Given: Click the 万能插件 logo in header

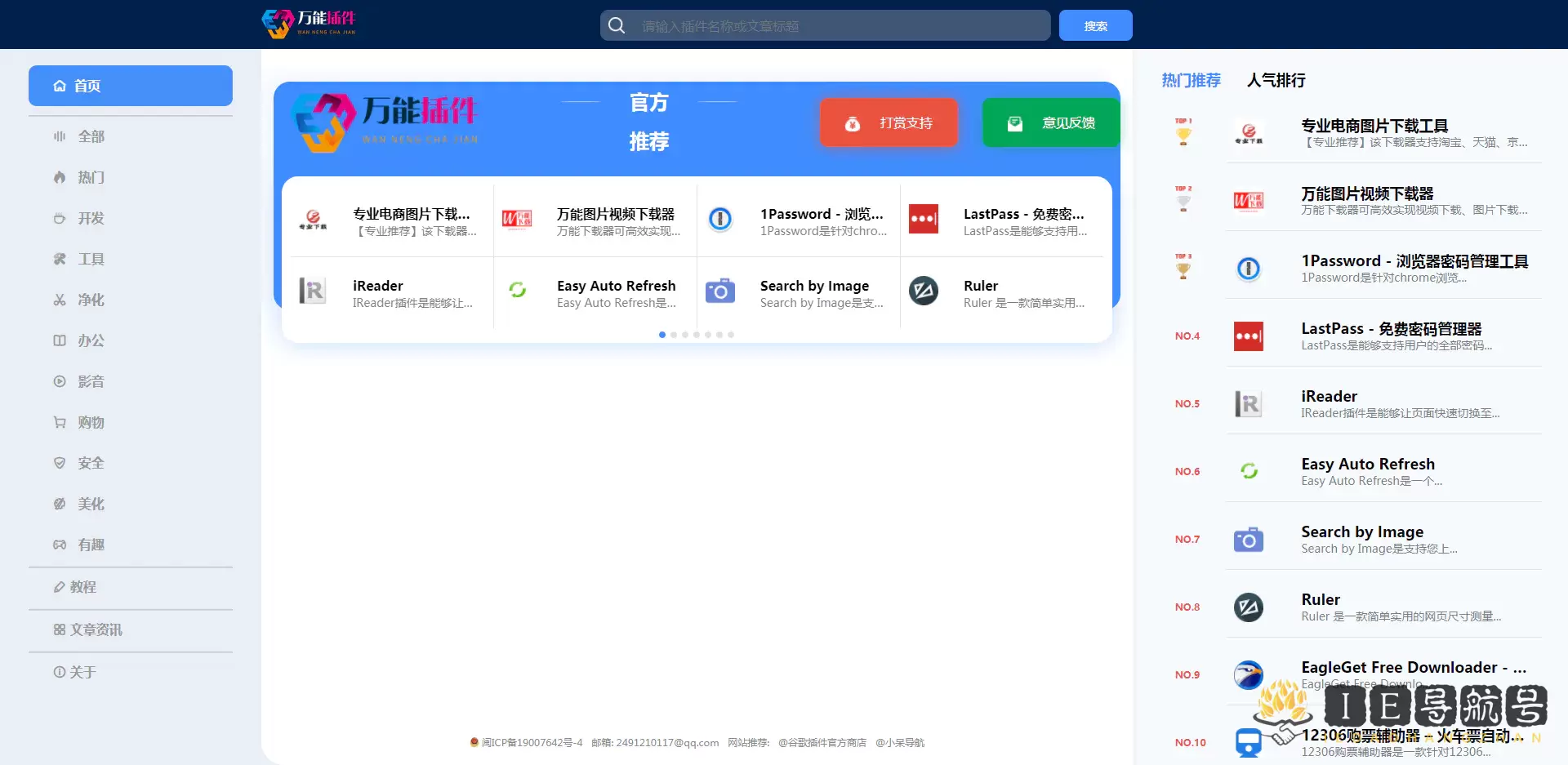Looking at the screenshot, I should coord(309,23).
